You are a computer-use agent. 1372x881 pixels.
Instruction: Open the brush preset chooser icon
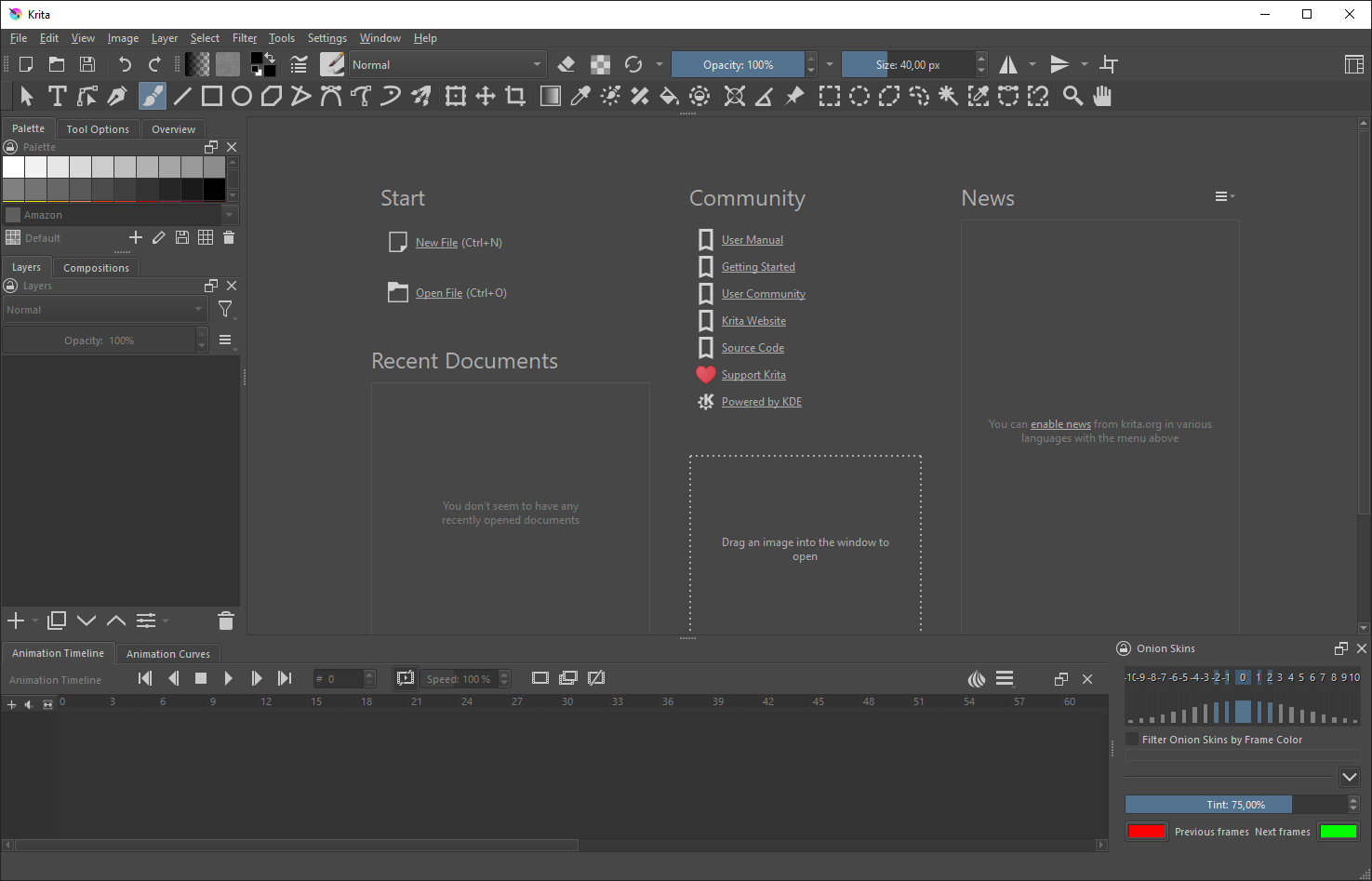[x=332, y=64]
